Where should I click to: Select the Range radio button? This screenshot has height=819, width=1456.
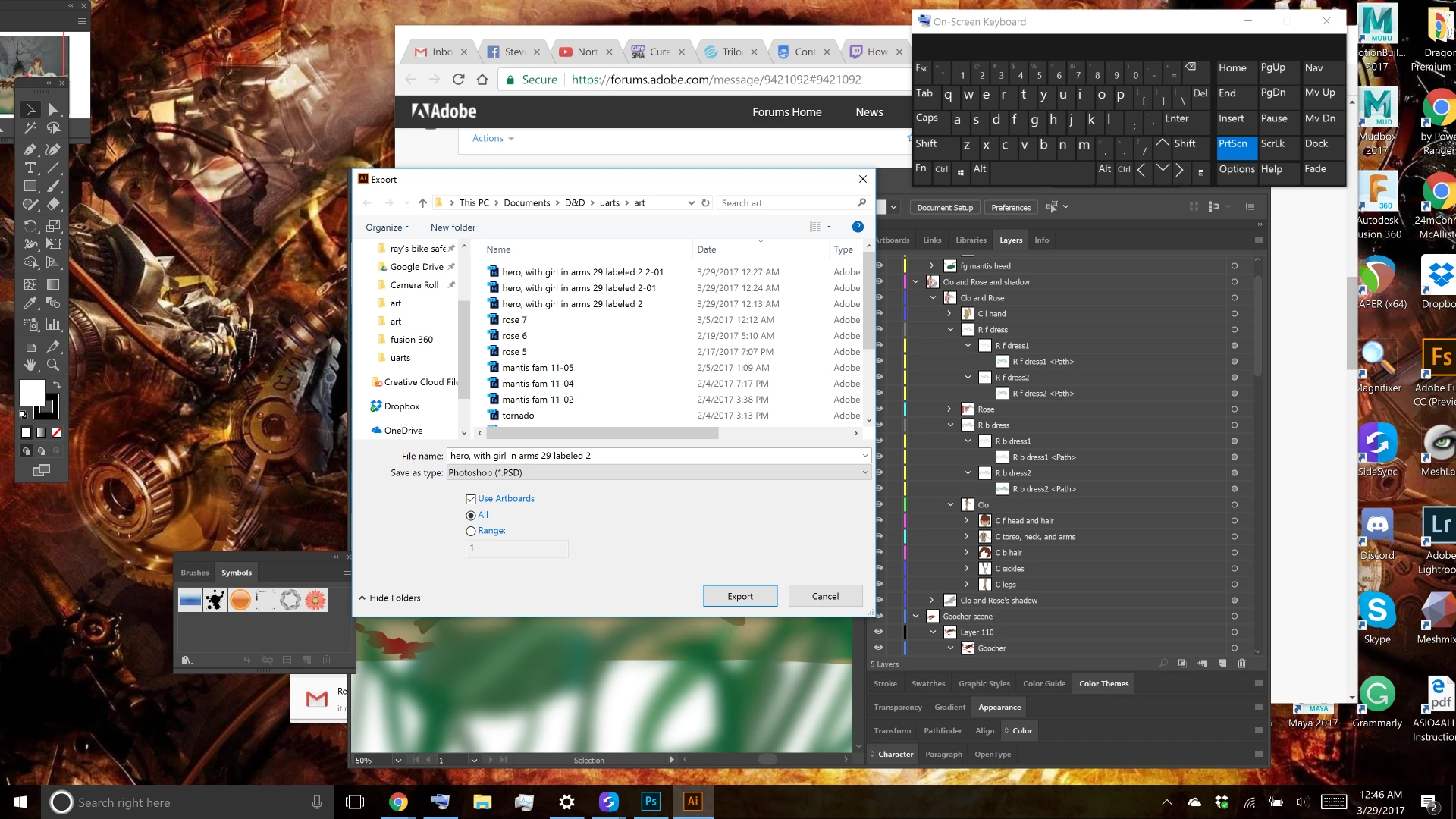[471, 532]
